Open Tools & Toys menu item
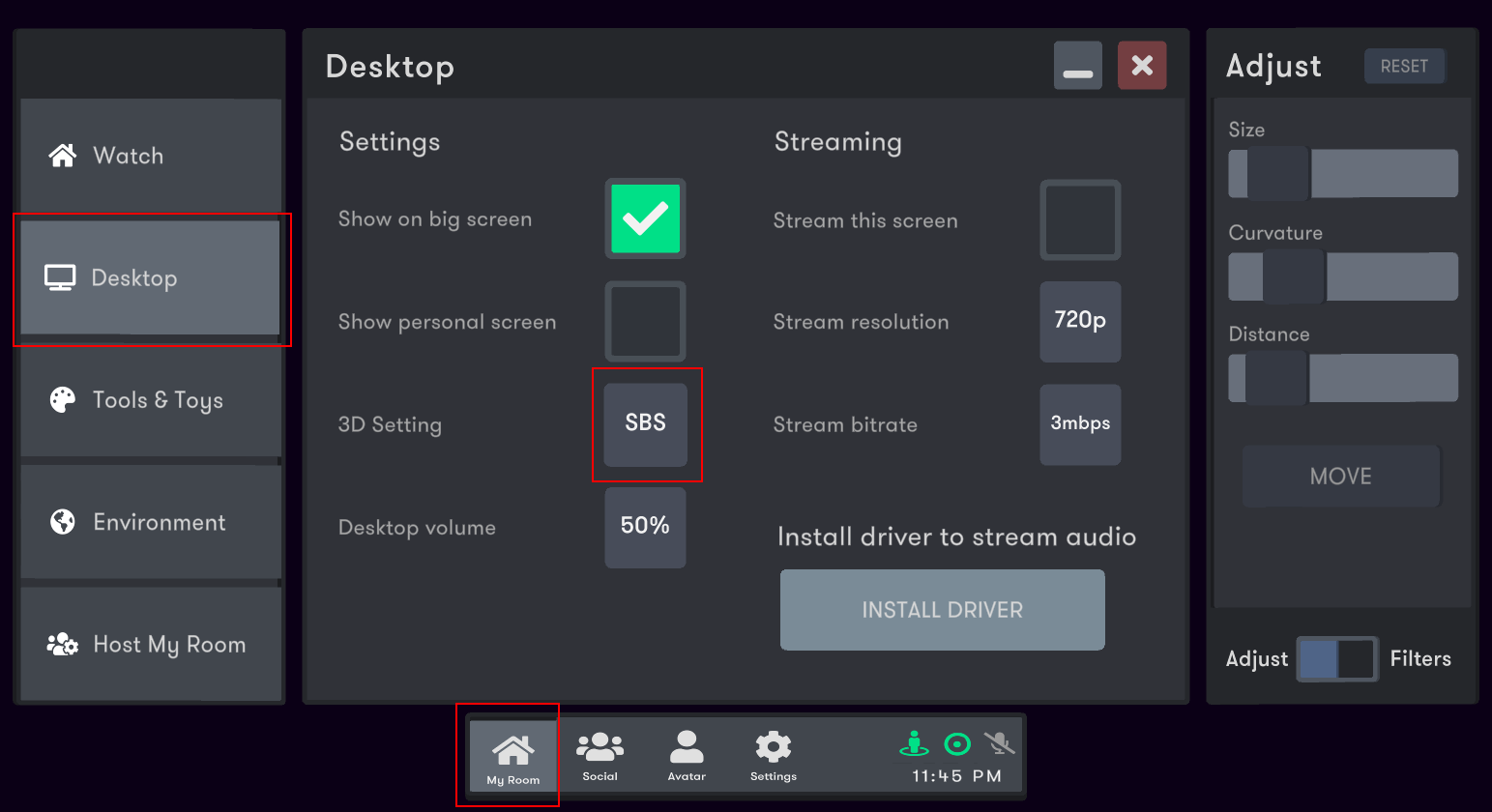The height and width of the screenshot is (812, 1492). point(151,400)
